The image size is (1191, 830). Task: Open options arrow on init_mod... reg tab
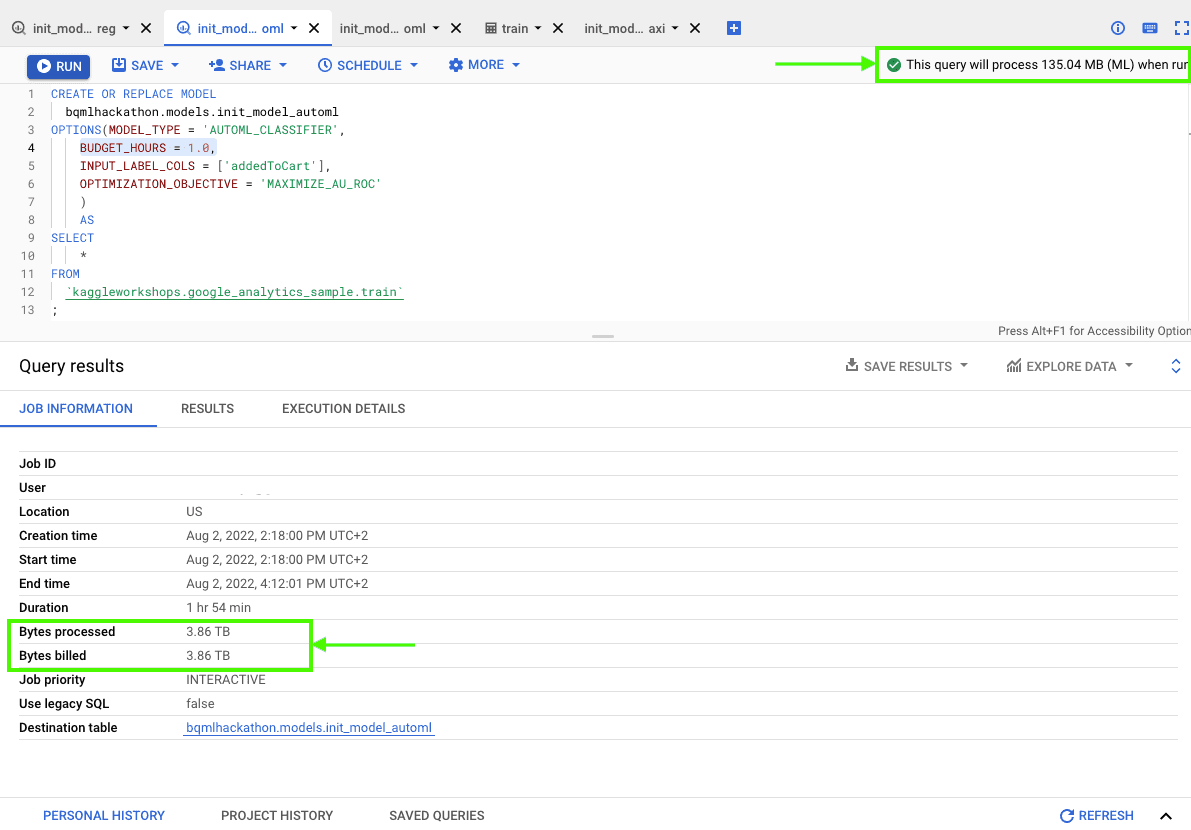pyautogui.click(x=126, y=28)
